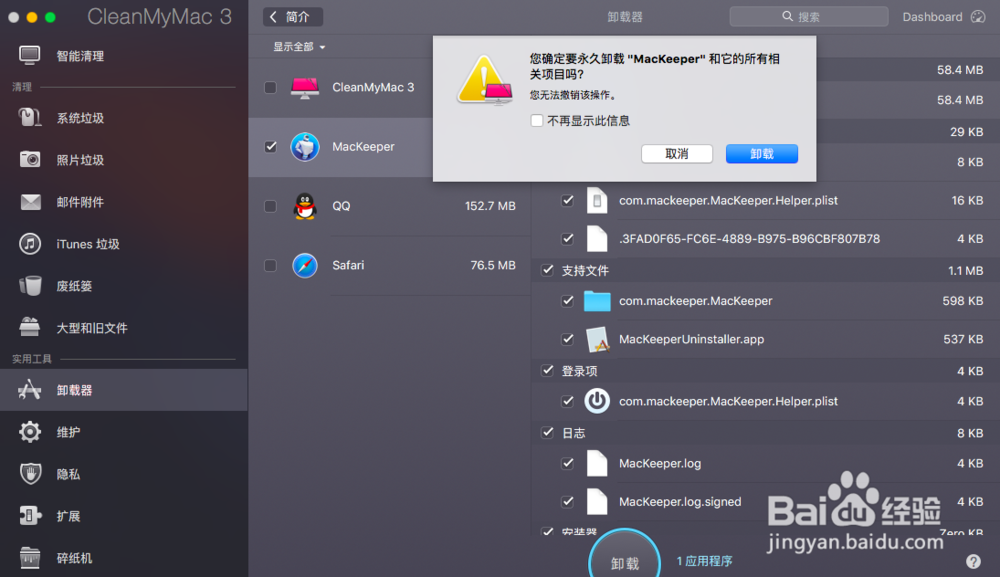Confirm with the blue 卸载 button
The height and width of the screenshot is (577, 1000).
click(761, 154)
